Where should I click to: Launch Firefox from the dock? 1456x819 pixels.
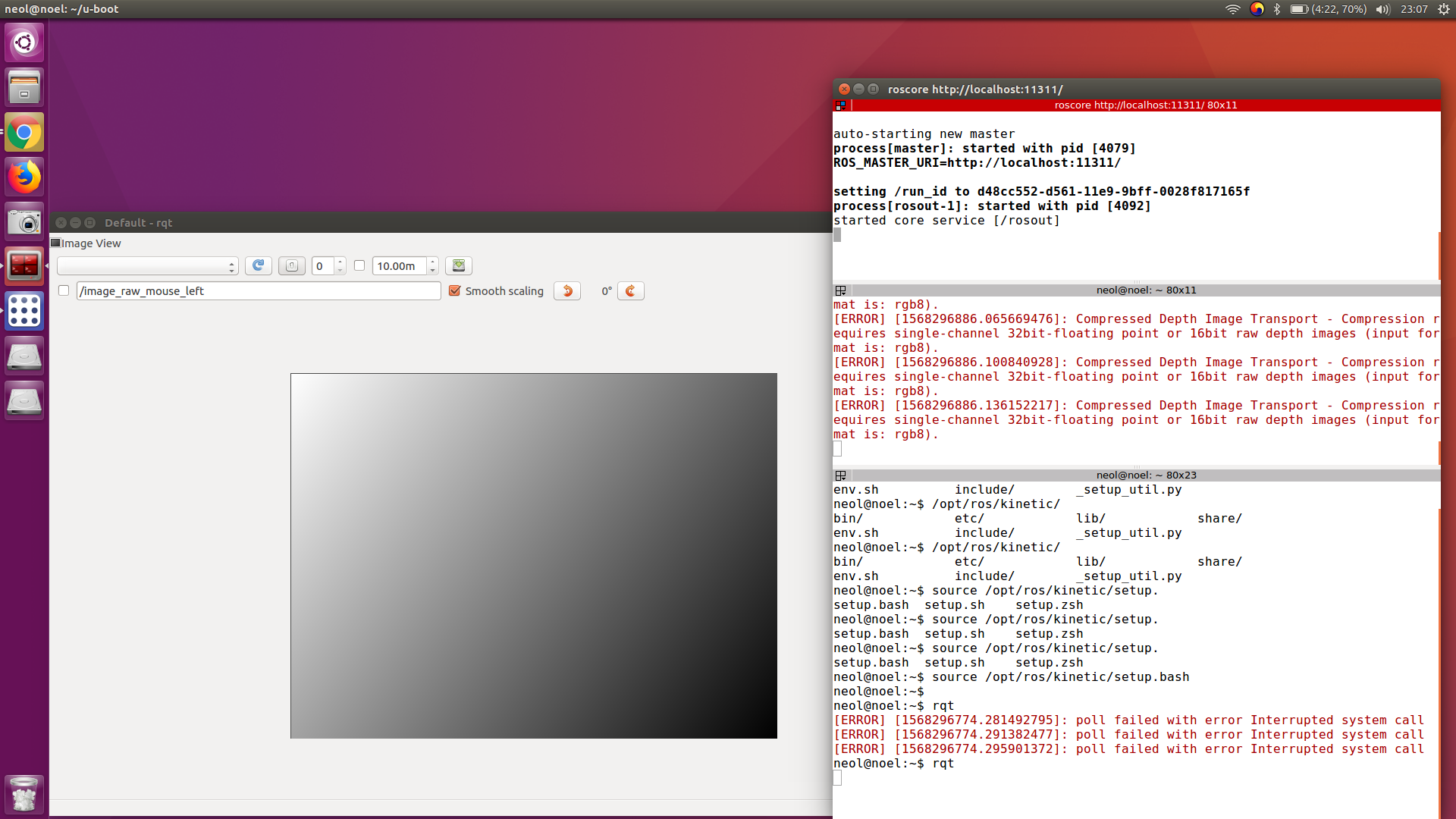click(24, 177)
